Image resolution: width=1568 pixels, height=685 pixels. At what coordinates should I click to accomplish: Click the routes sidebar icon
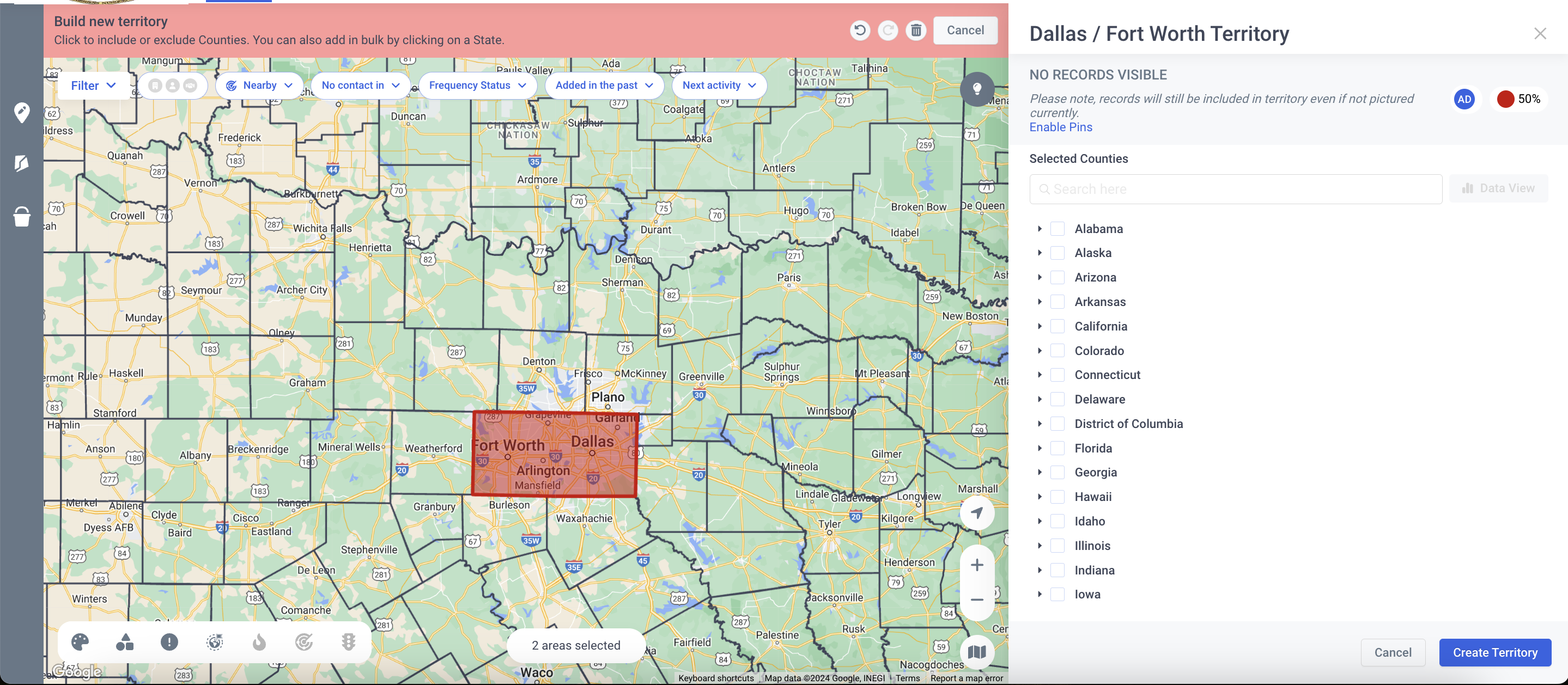point(22,163)
